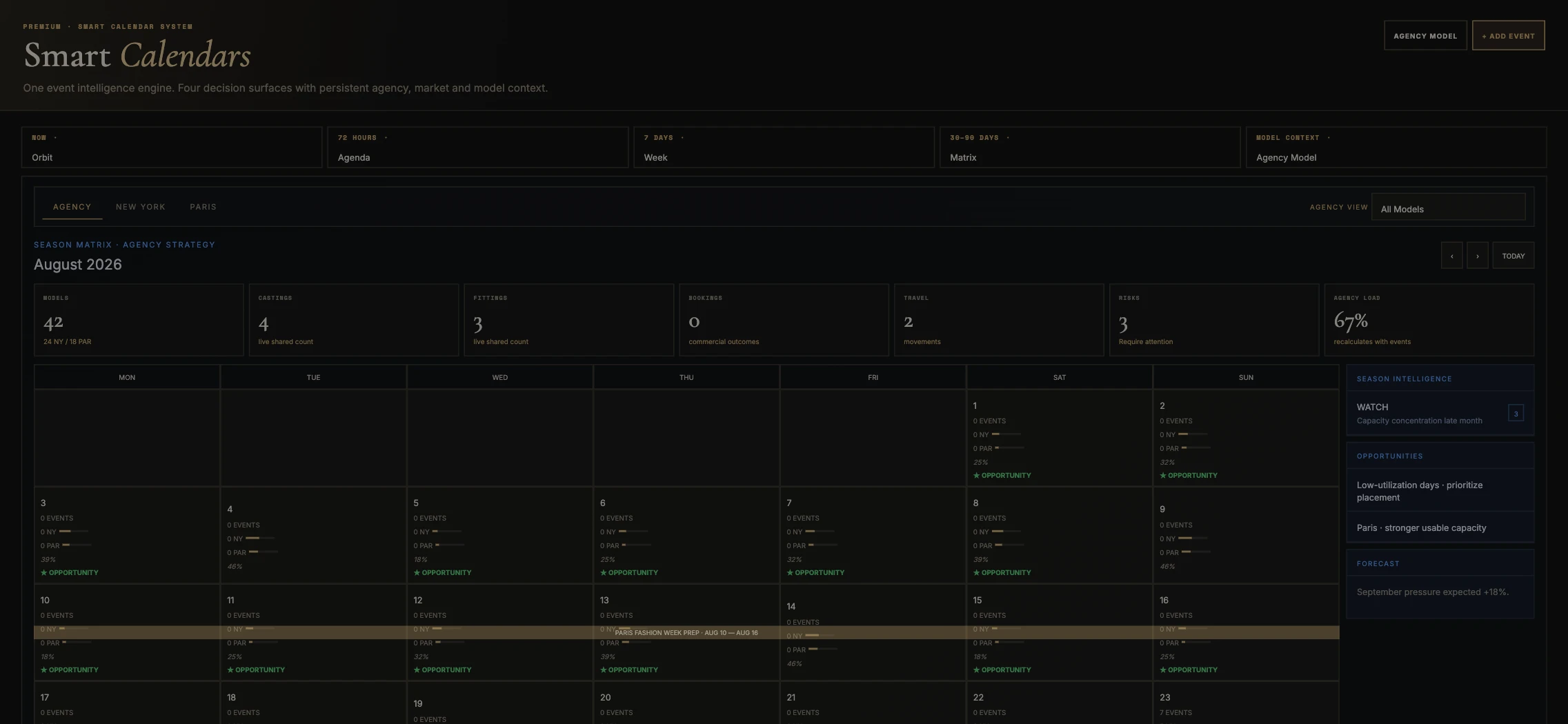The width and height of the screenshot is (1568, 724).
Task: Open the Travel 2 movements card
Action: (x=999, y=320)
